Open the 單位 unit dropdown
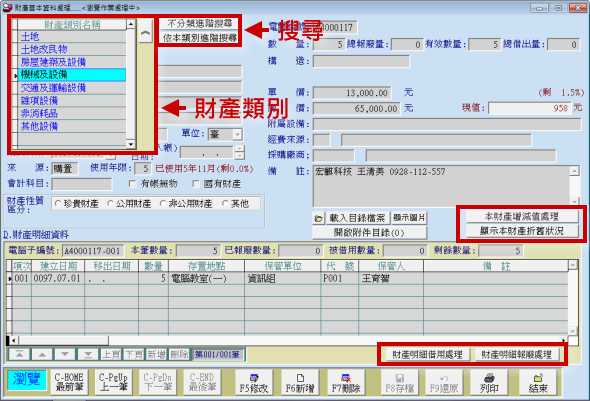The width and height of the screenshot is (590, 401). pos(237,134)
